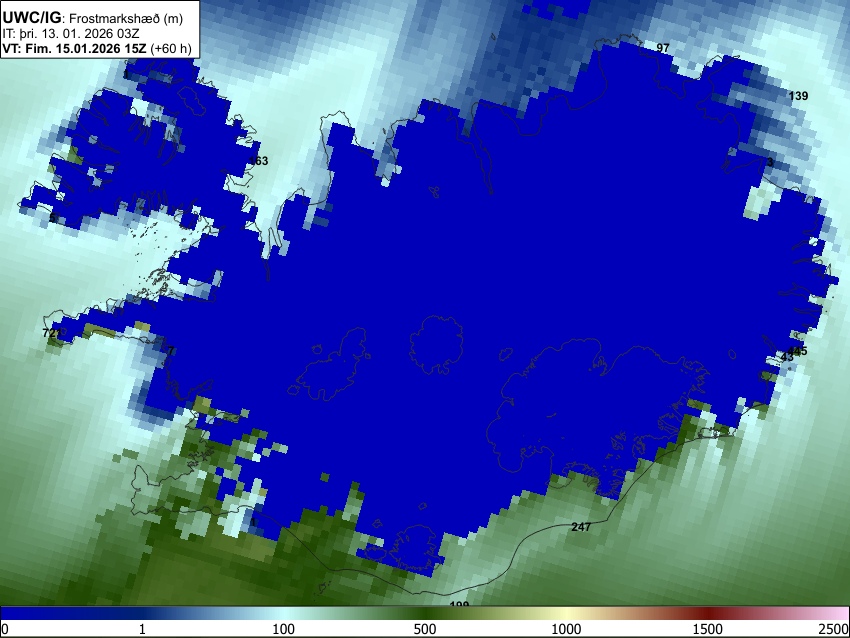Image resolution: width=850 pixels, height=638 pixels.
Task: Click the station value 97 on the north coast
Action: (x=662, y=48)
